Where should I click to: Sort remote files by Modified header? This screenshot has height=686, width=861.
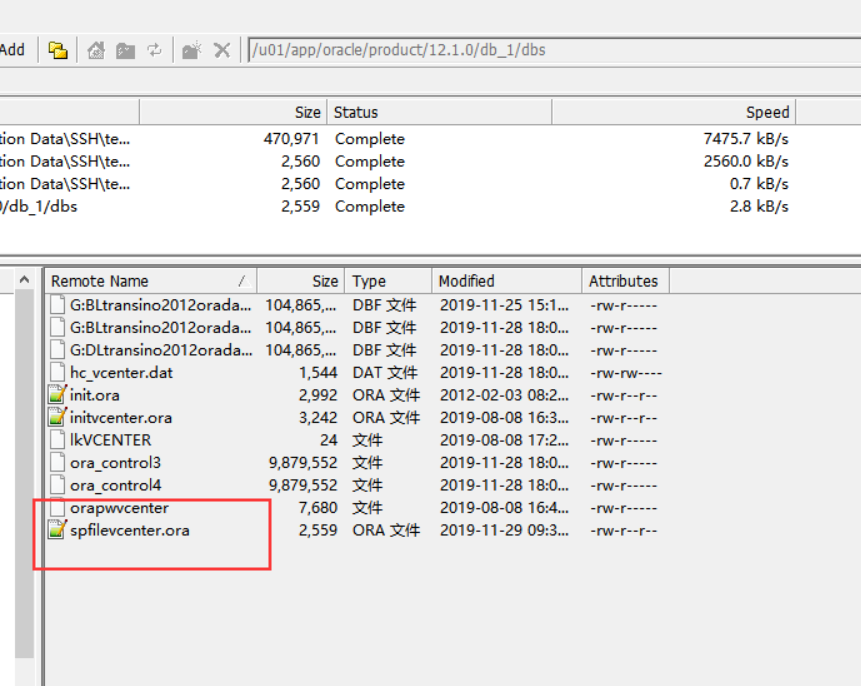507,281
